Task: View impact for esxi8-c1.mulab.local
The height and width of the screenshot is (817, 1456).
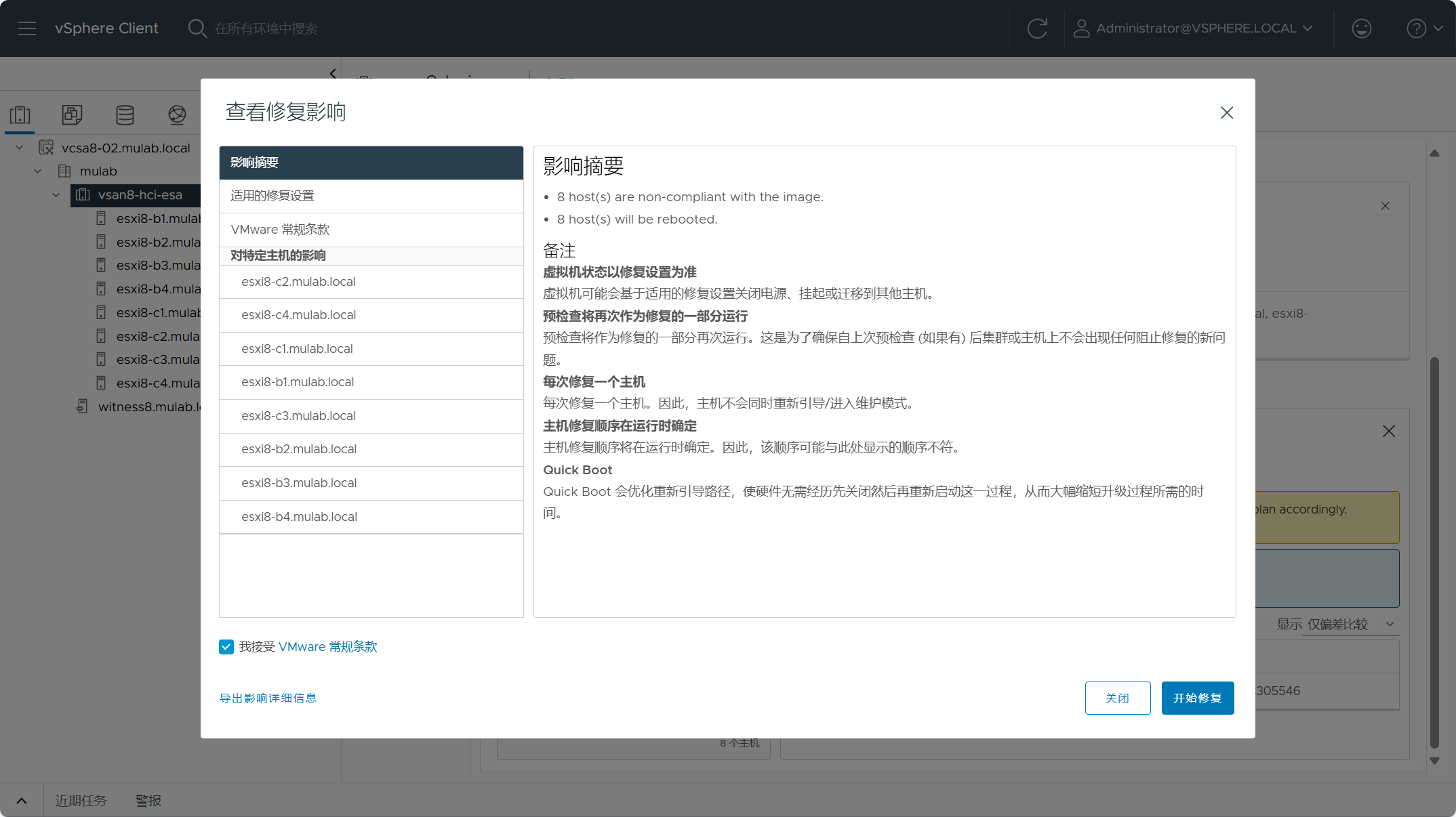Action: tap(371, 349)
